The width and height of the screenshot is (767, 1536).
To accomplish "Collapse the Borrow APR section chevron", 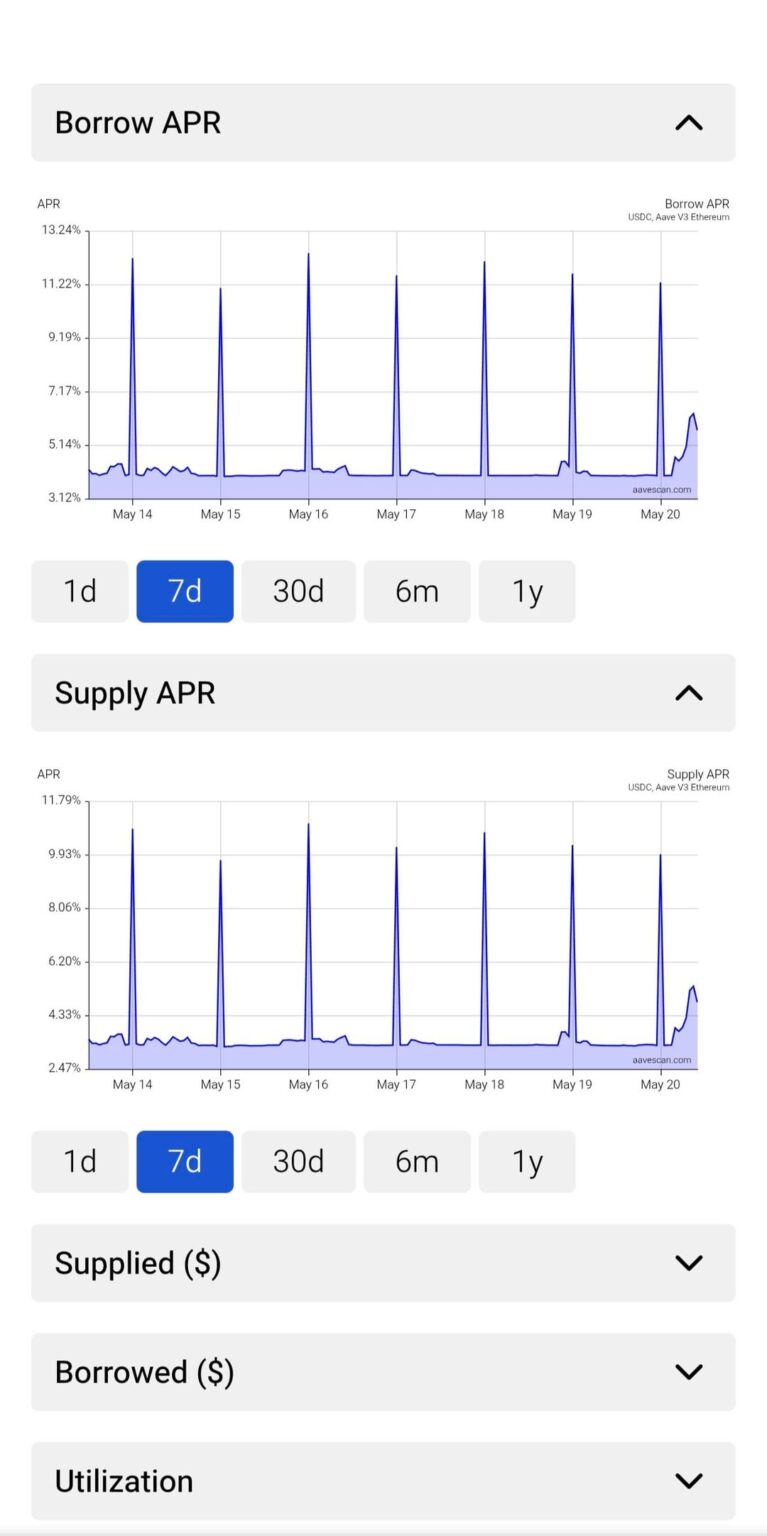I will click(x=689, y=123).
